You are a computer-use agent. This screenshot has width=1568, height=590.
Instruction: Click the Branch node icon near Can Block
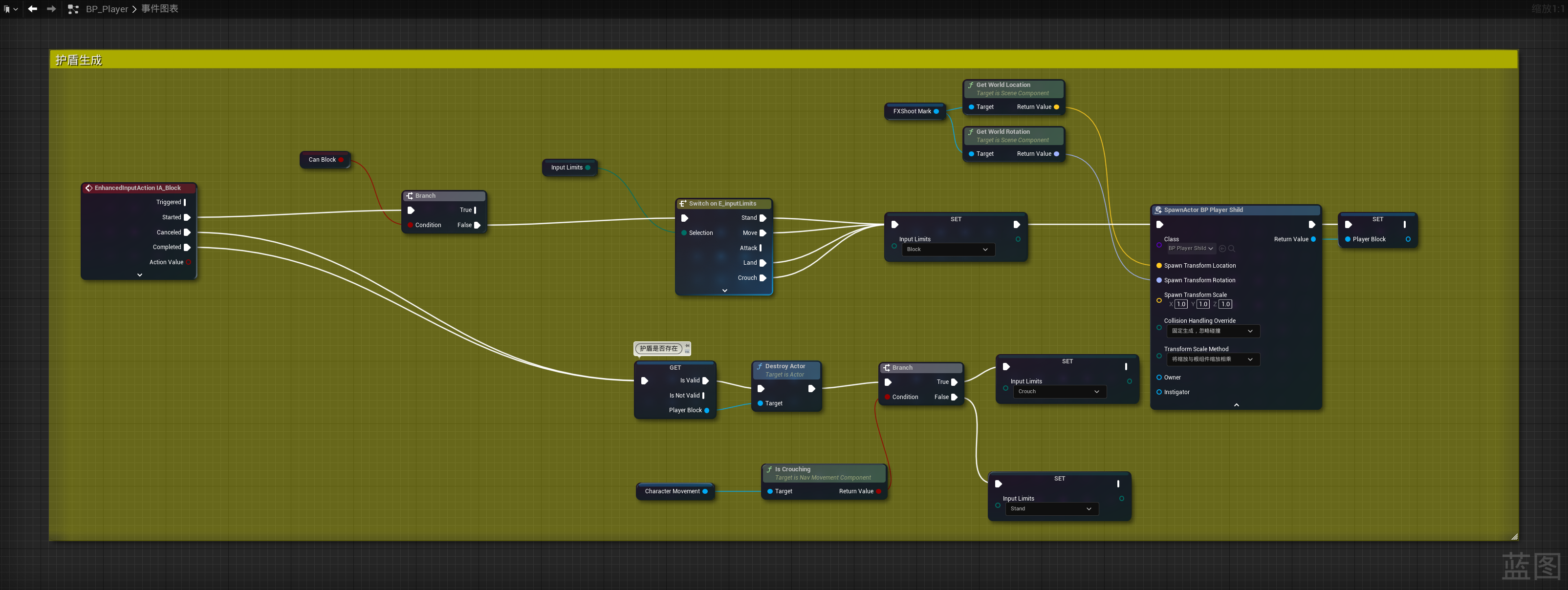tap(410, 196)
